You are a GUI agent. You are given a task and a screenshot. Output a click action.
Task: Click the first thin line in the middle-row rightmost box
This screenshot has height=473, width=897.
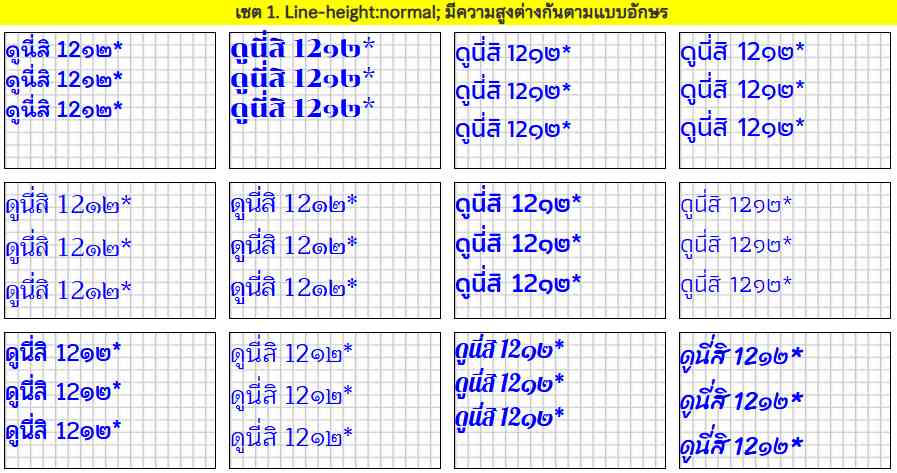coord(736,206)
